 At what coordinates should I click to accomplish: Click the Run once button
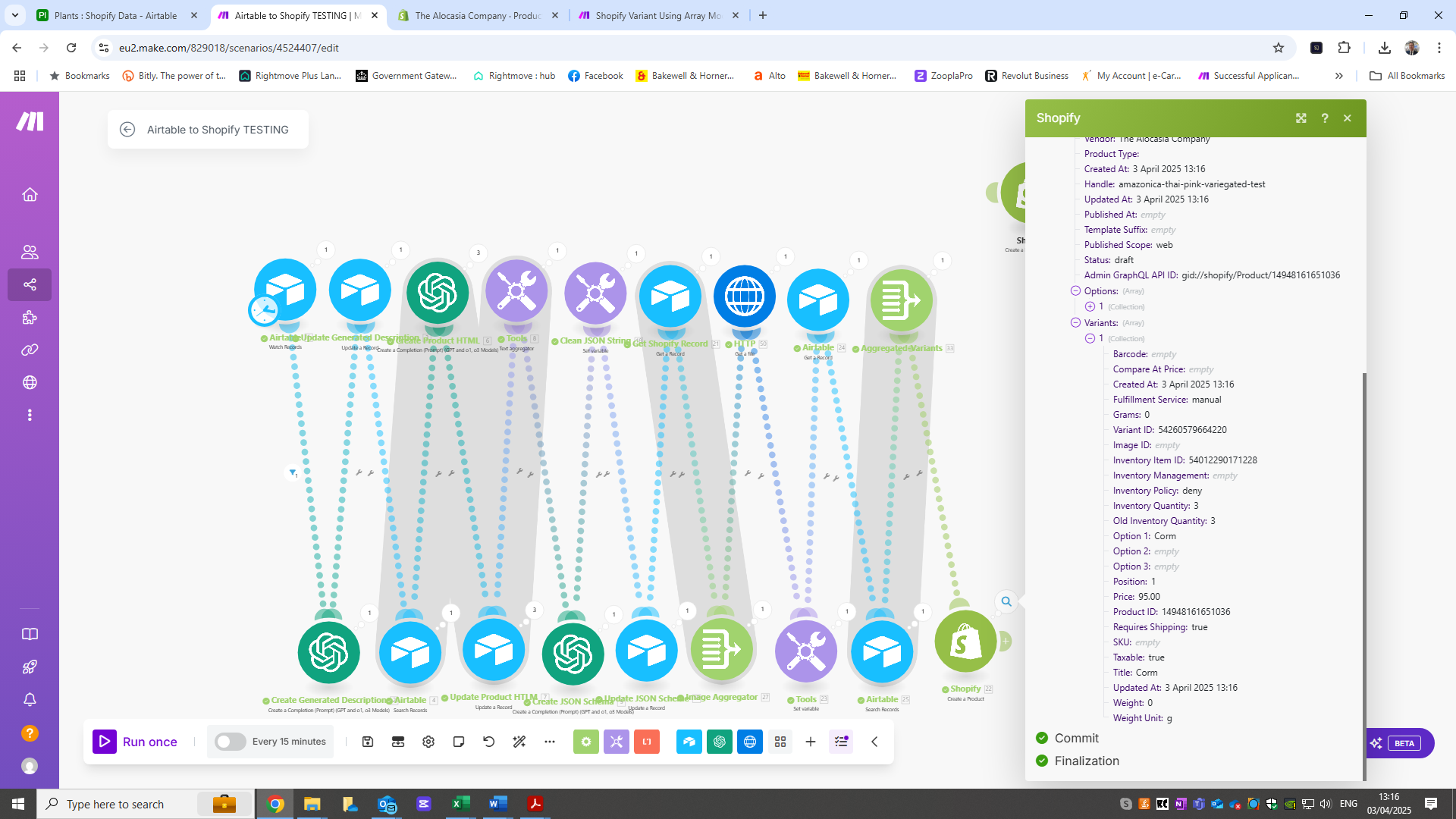pyautogui.click(x=136, y=742)
